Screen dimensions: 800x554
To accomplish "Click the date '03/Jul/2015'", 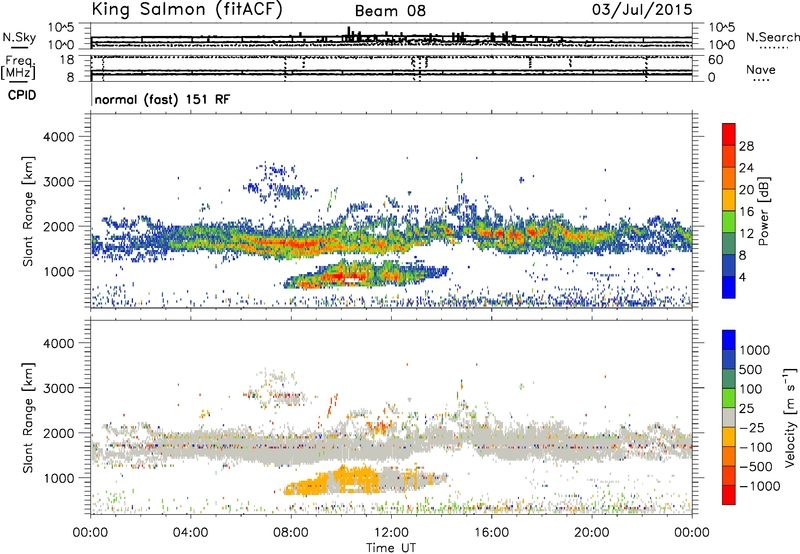I will 642,10.
